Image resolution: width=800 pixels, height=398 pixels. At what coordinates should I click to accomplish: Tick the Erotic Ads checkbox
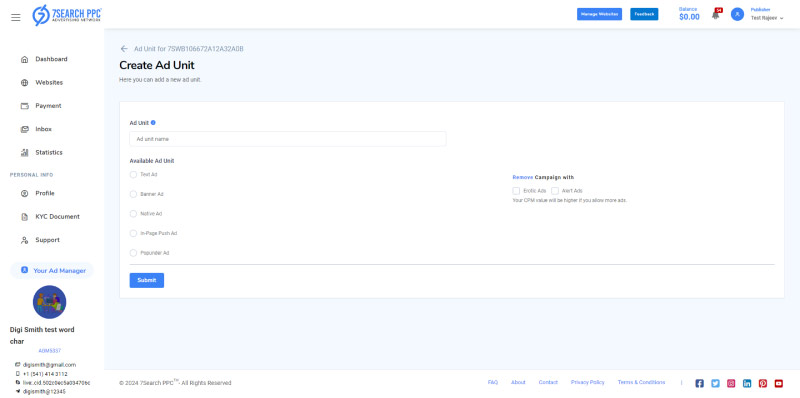516,190
